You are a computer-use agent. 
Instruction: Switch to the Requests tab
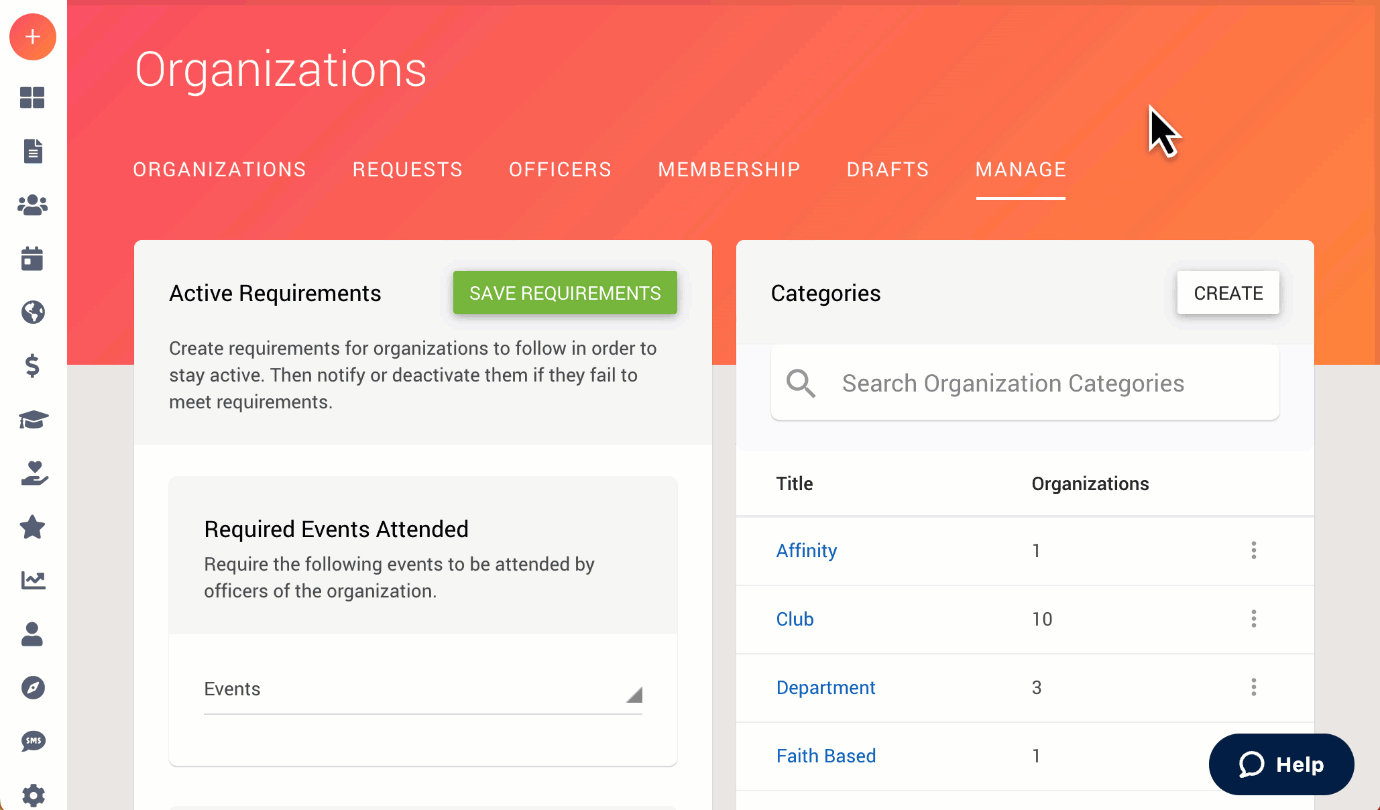coord(408,169)
